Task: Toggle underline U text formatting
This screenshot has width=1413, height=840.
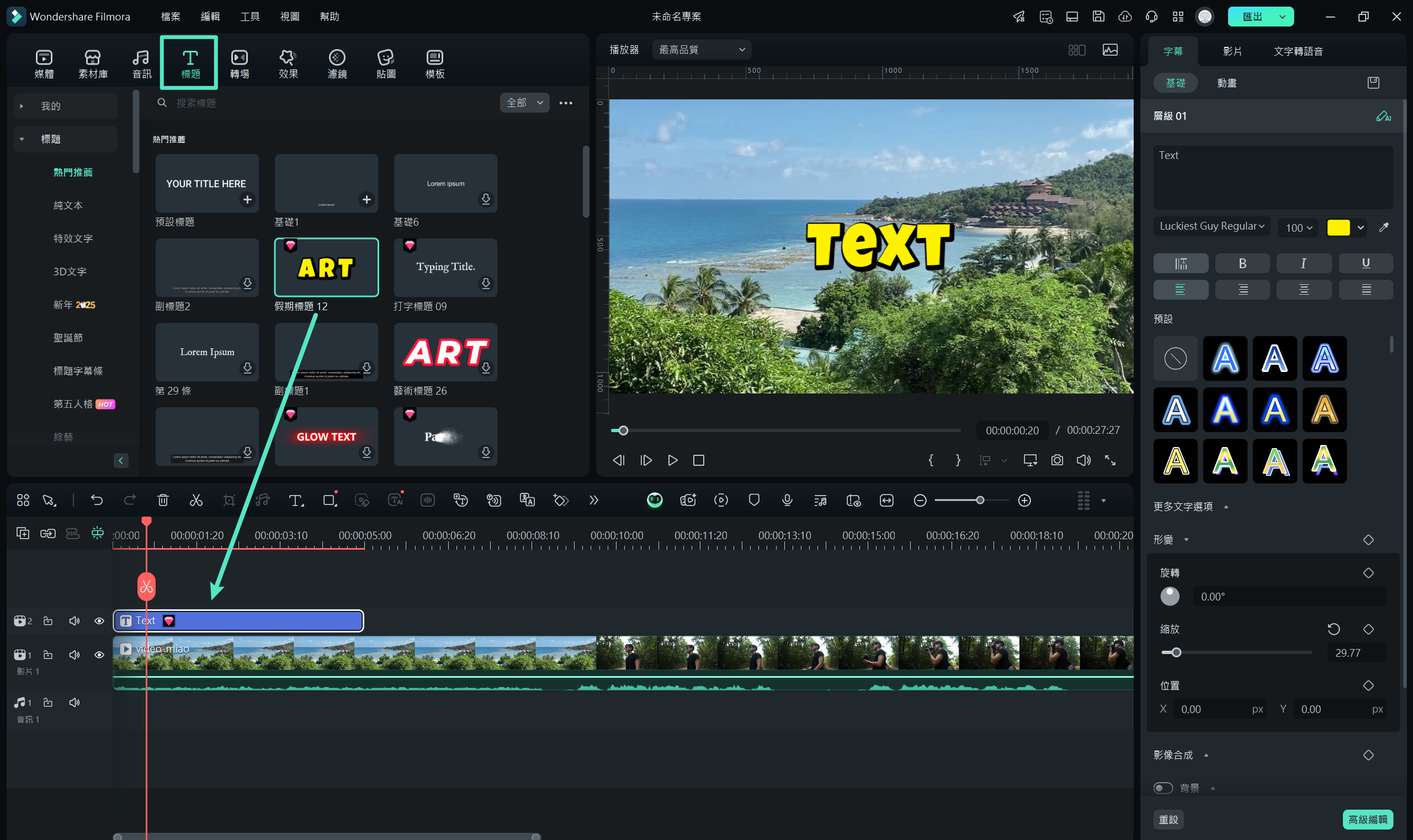Action: (1366, 263)
